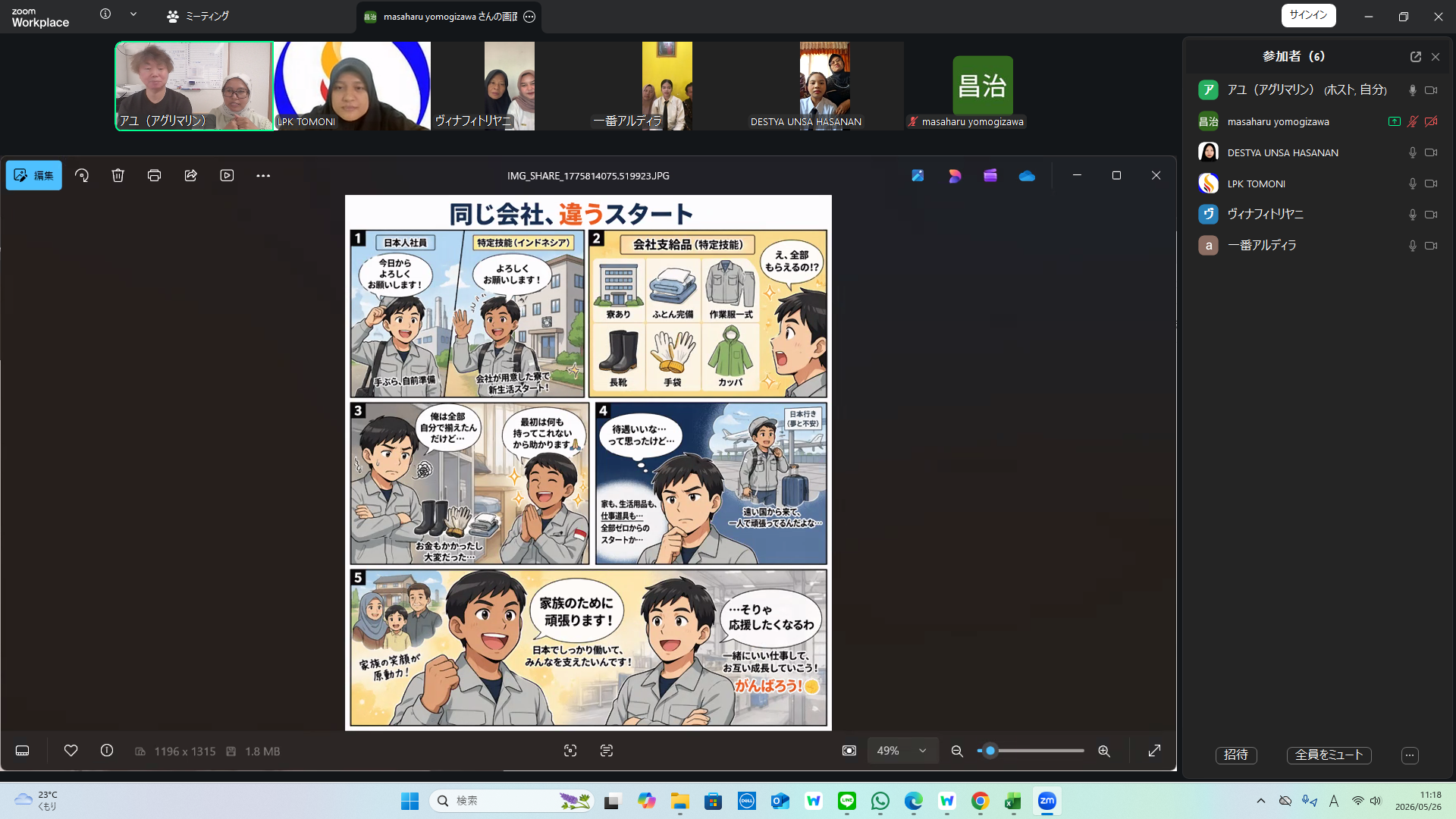This screenshot has height=819, width=1456.
Task: Zoom out with the minus magnifier
Action: point(957,751)
